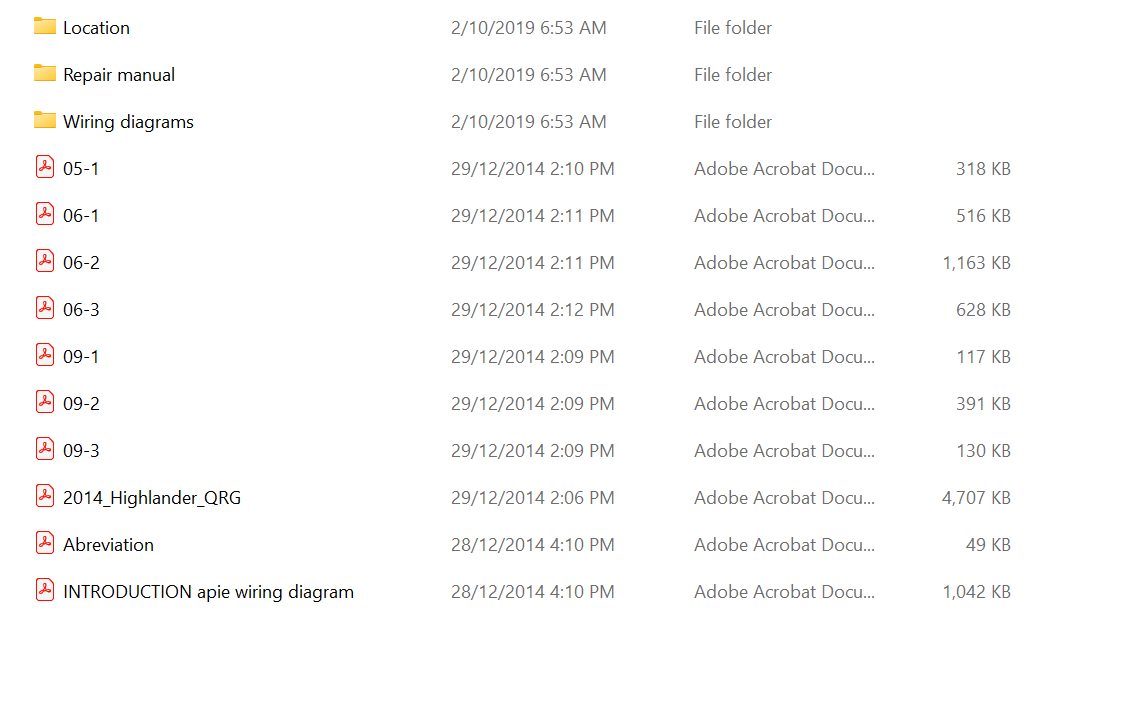Click the Repair manual folder label
1148x702 pixels.
(119, 75)
